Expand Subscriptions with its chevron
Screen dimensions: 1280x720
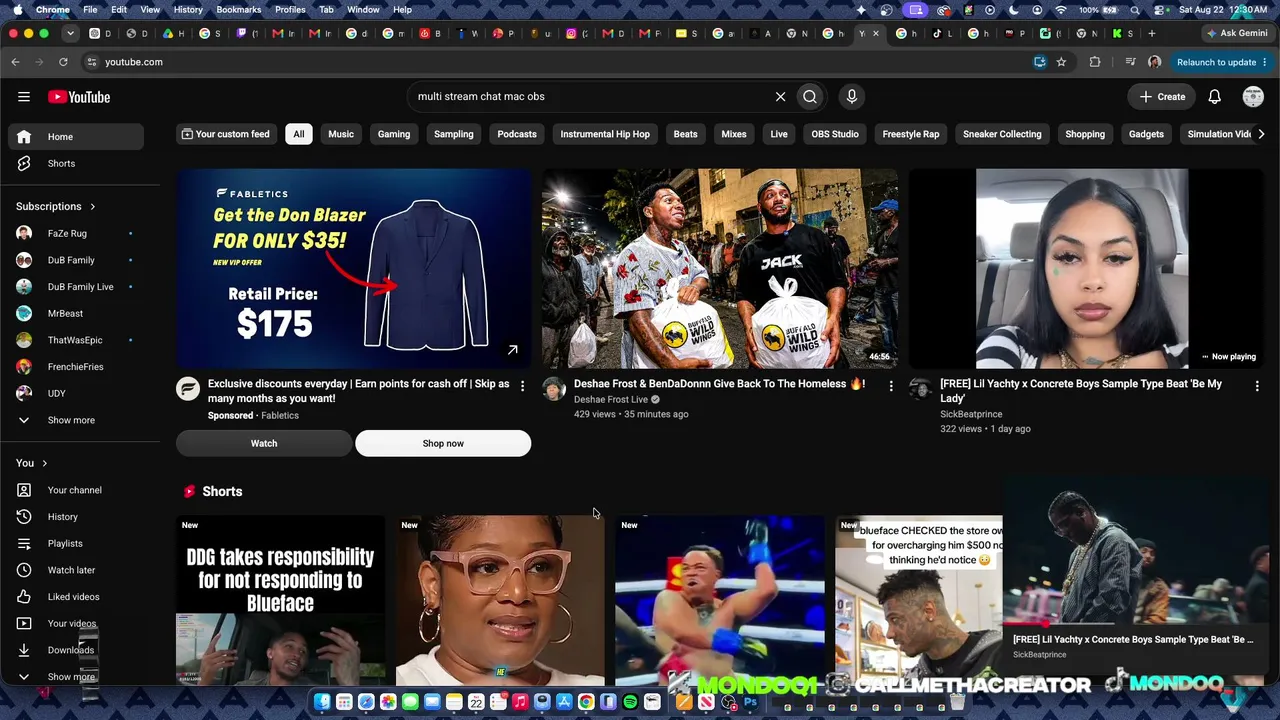[x=93, y=207]
